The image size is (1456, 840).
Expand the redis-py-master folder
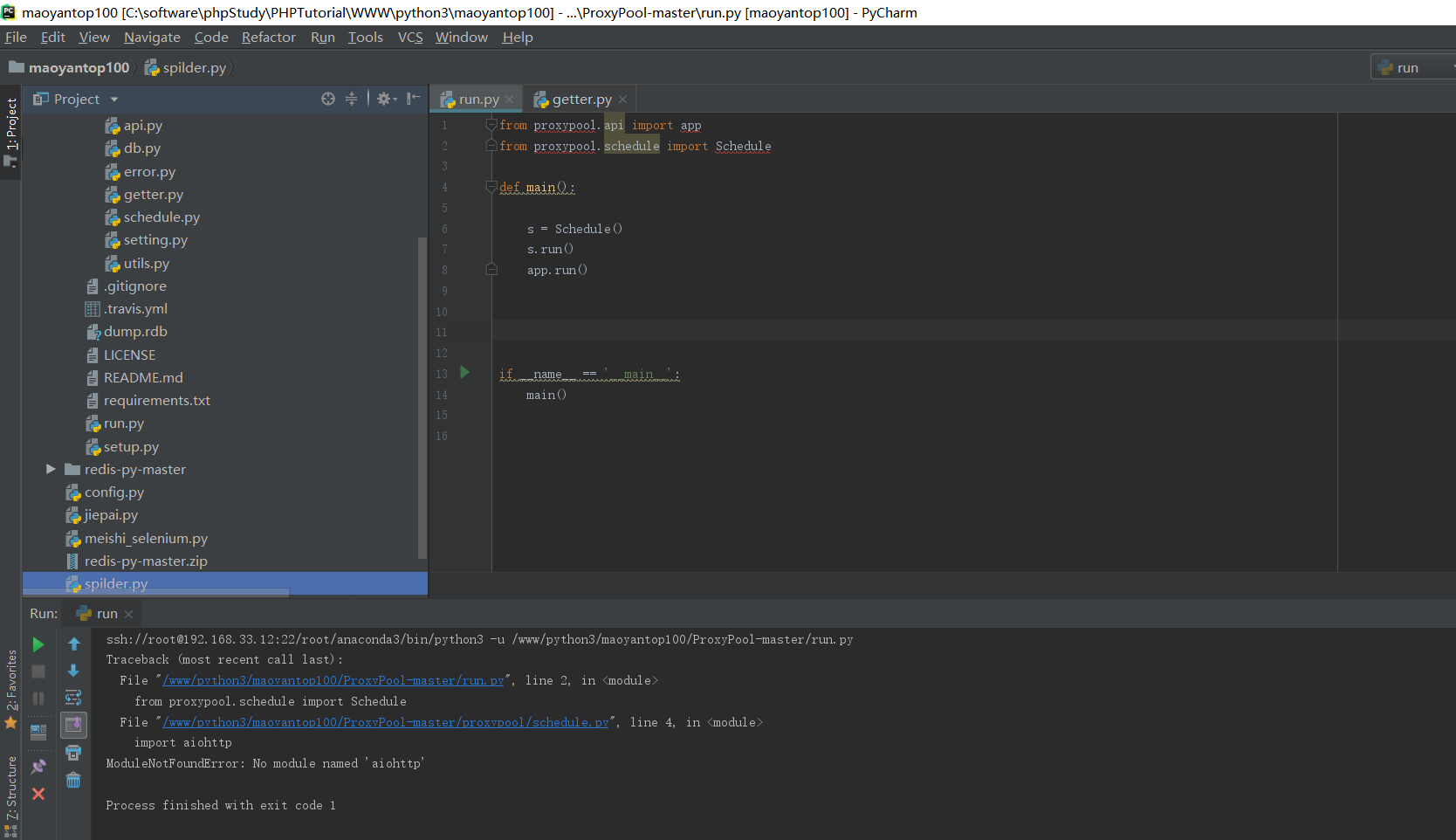[51, 470]
